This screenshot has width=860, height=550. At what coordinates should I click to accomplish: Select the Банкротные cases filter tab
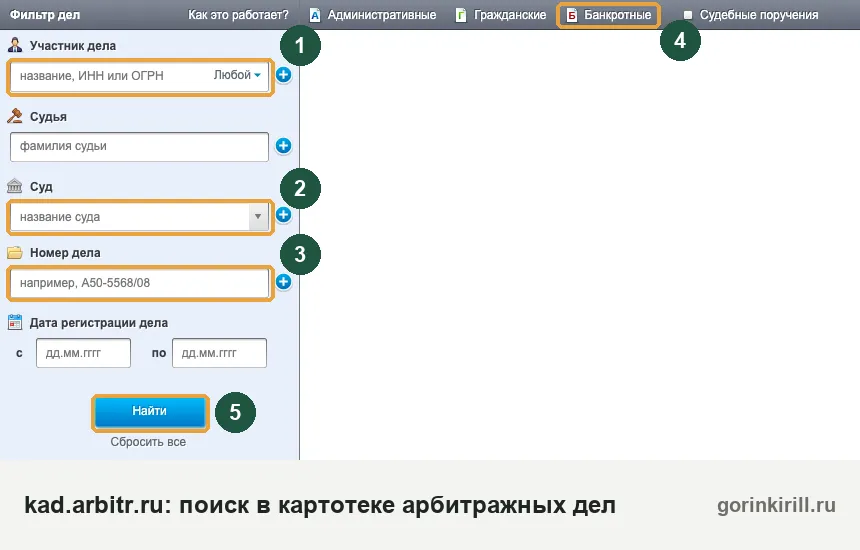[608, 15]
